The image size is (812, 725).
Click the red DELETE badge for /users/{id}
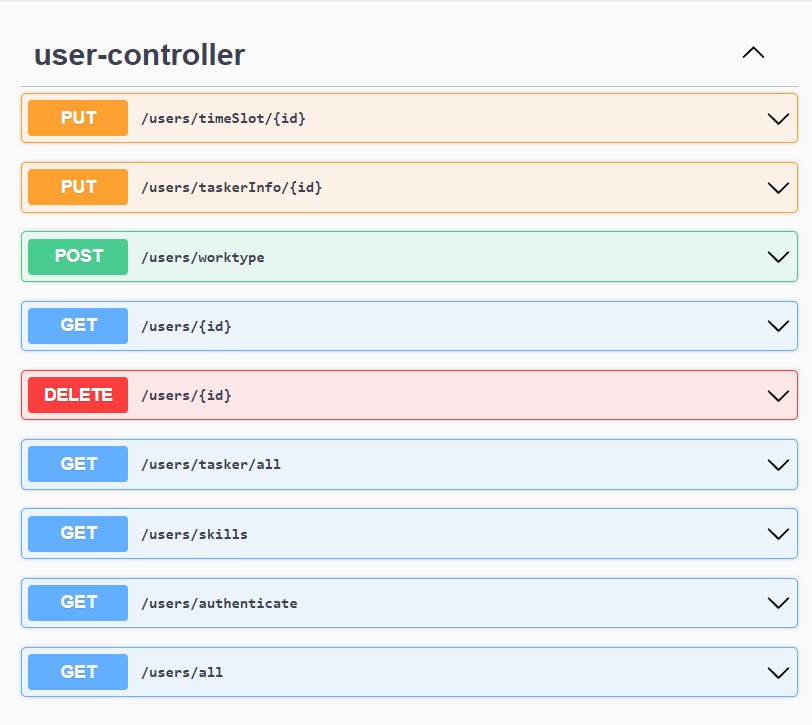77,394
